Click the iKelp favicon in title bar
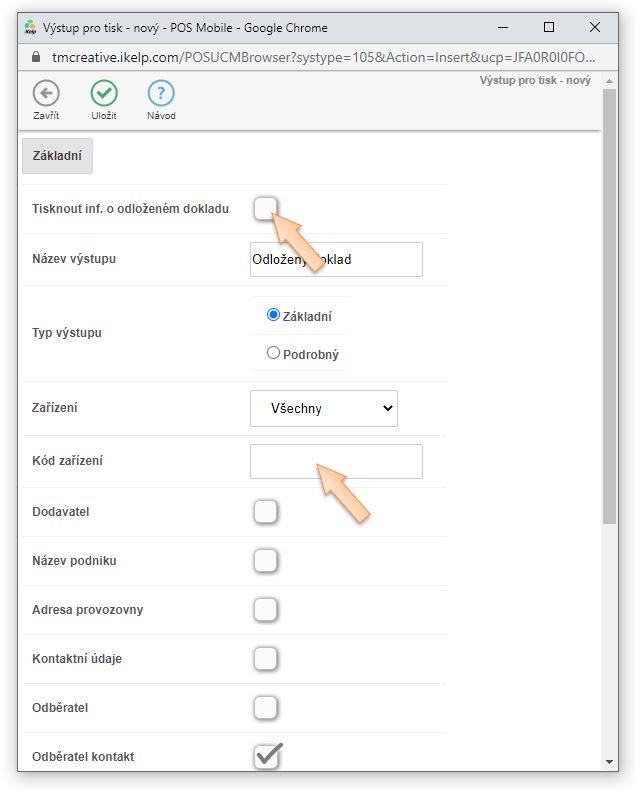 30,27
